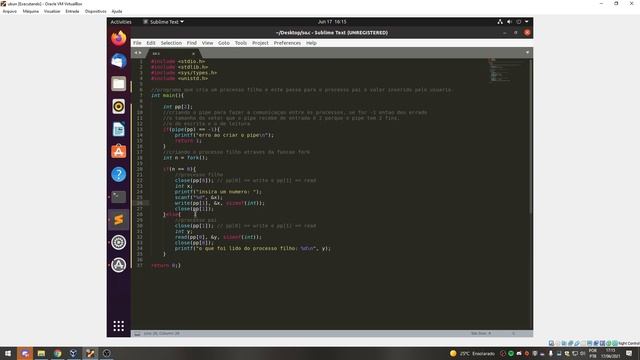The image size is (640, 360).
Task: Open the Help question-mark icon in dock
Action: coord(119,174)
